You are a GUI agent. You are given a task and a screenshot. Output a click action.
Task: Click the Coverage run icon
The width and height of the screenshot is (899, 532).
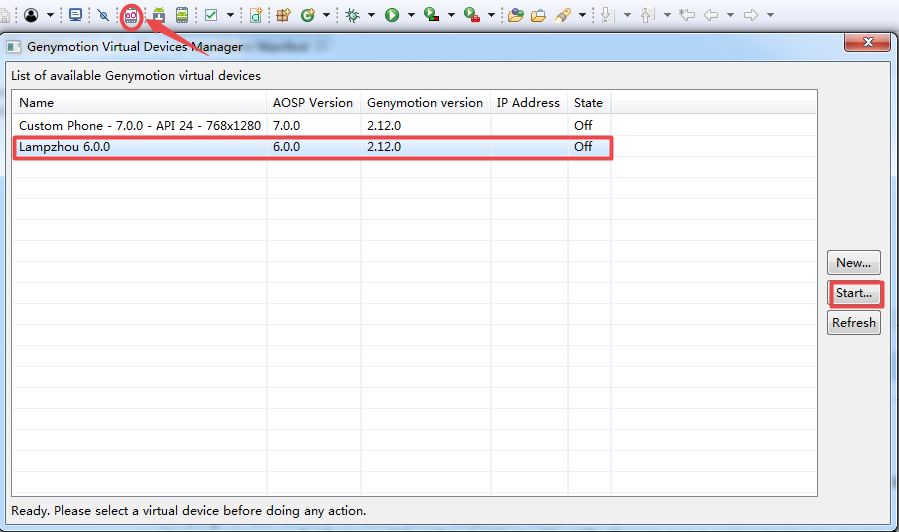tap(431, 15)
